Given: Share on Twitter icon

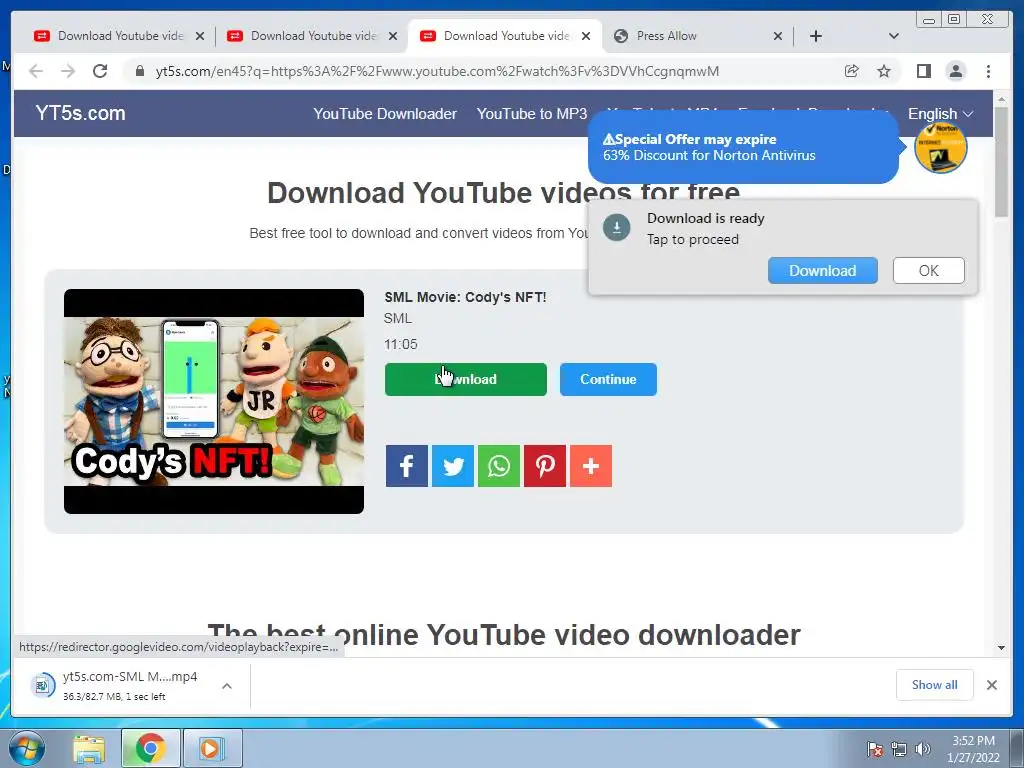Looking at the screenshot, I should 453,466.
